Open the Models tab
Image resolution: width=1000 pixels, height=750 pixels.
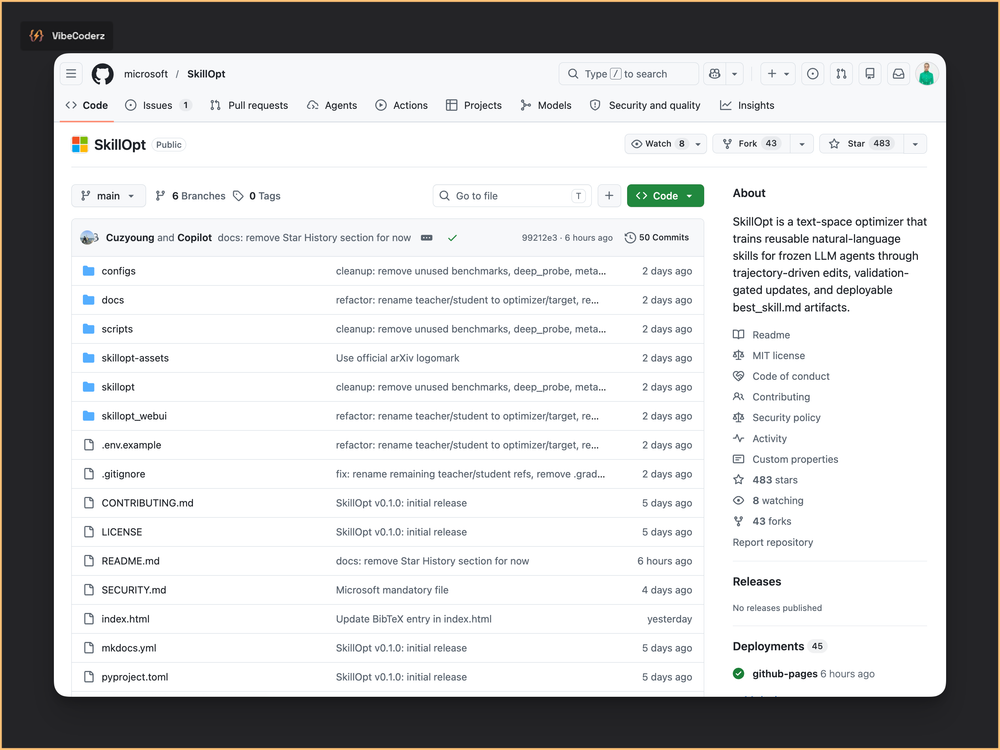click(546, 105)
